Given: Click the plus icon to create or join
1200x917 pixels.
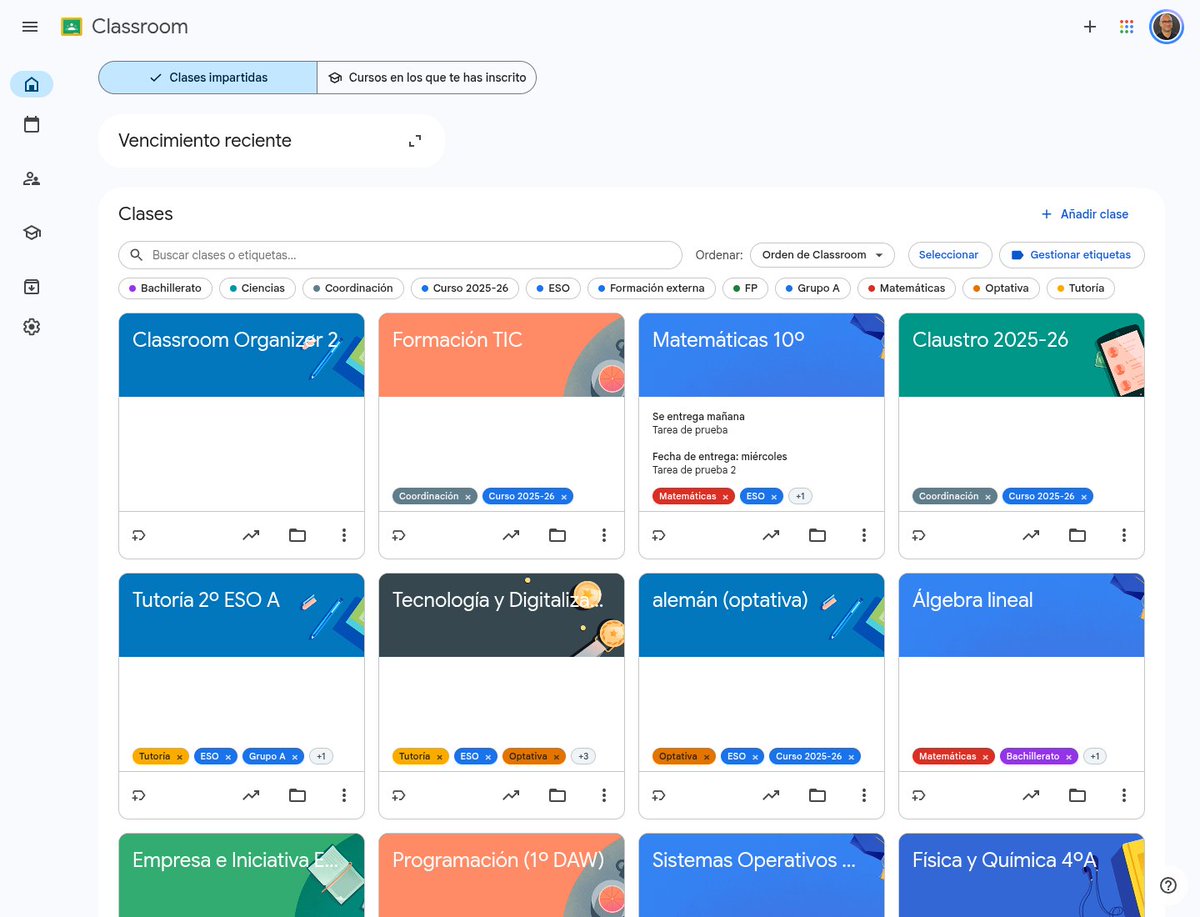Looking at the screenshot, I should pyautogui.click(x=1090, y=27).
